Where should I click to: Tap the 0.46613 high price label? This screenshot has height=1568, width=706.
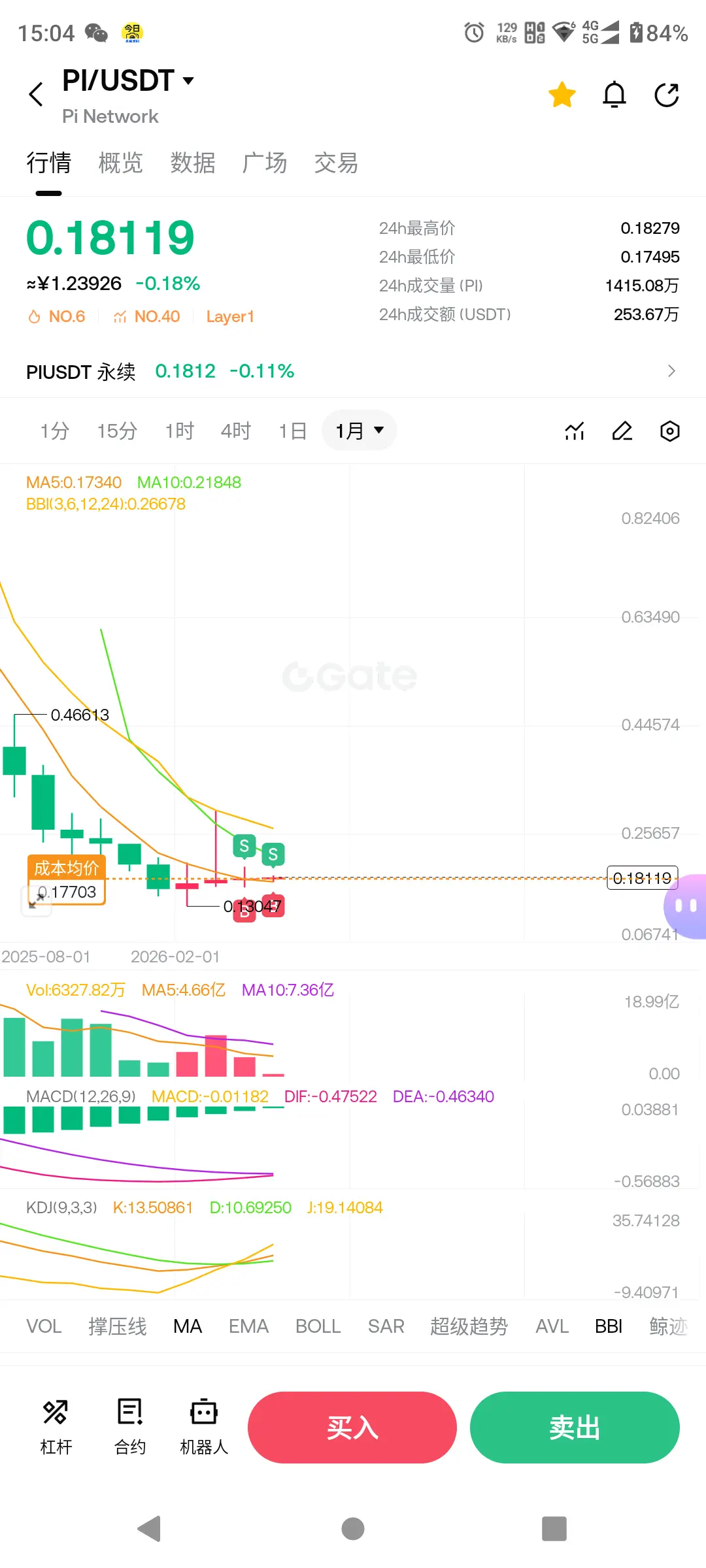click(80, 715)
